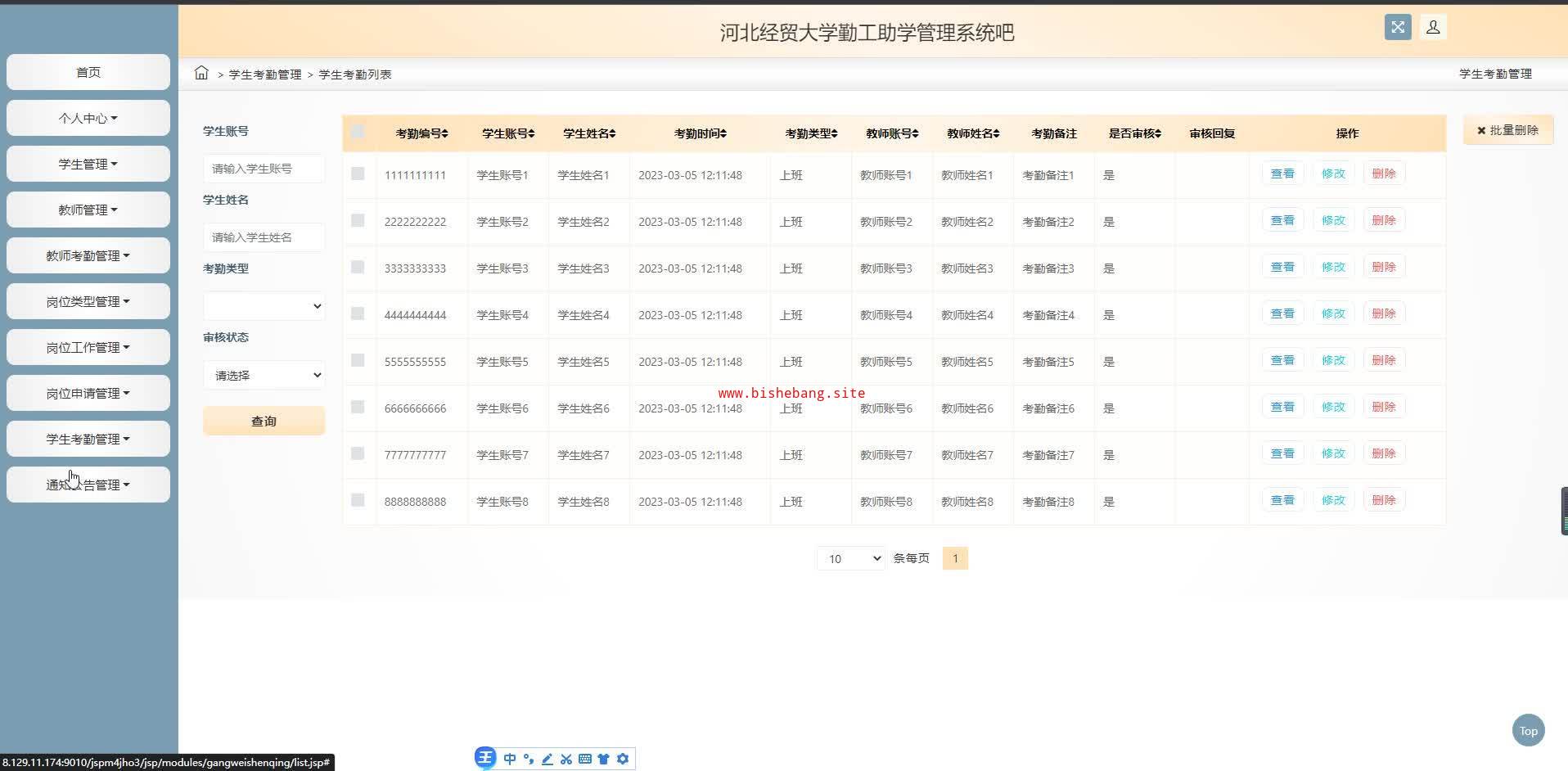This screenshot has width=1568, height=771.
Task: Sort table by 考勤编号 column arrows
Action: click(445, 133)
